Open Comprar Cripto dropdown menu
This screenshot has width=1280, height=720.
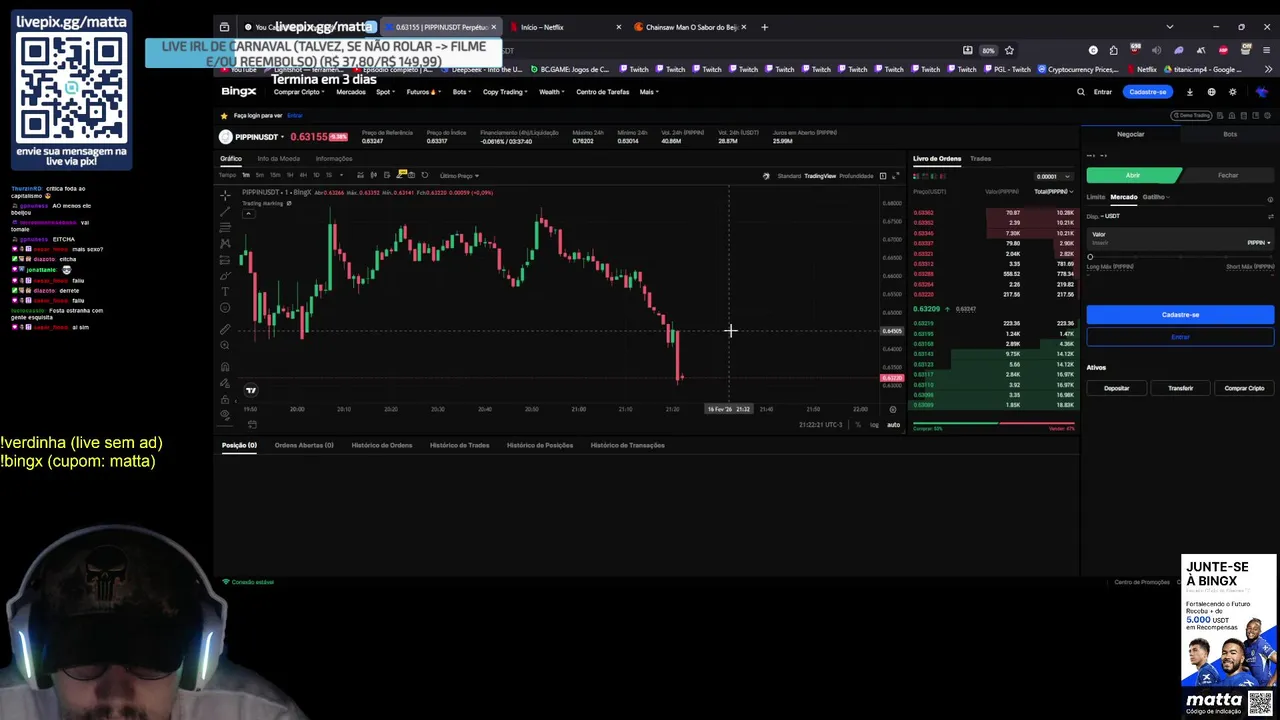298,92
